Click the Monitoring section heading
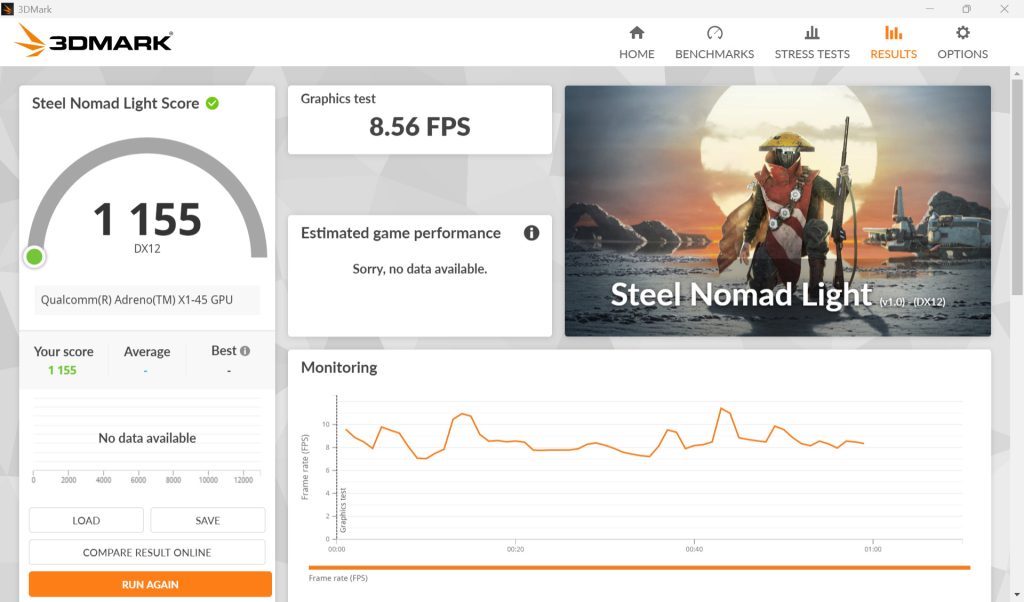 tap(339, 368)
